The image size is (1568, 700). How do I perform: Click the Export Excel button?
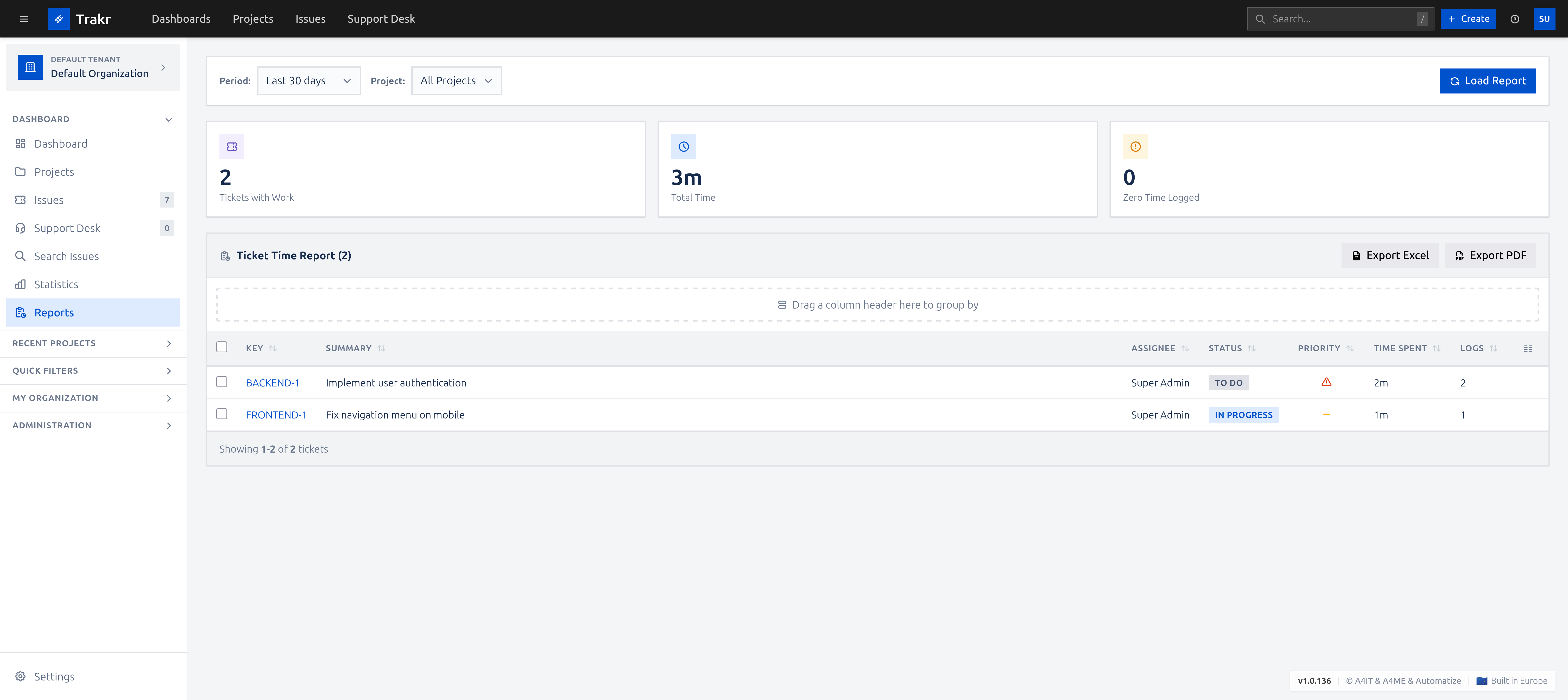[x=1390, y=255]
